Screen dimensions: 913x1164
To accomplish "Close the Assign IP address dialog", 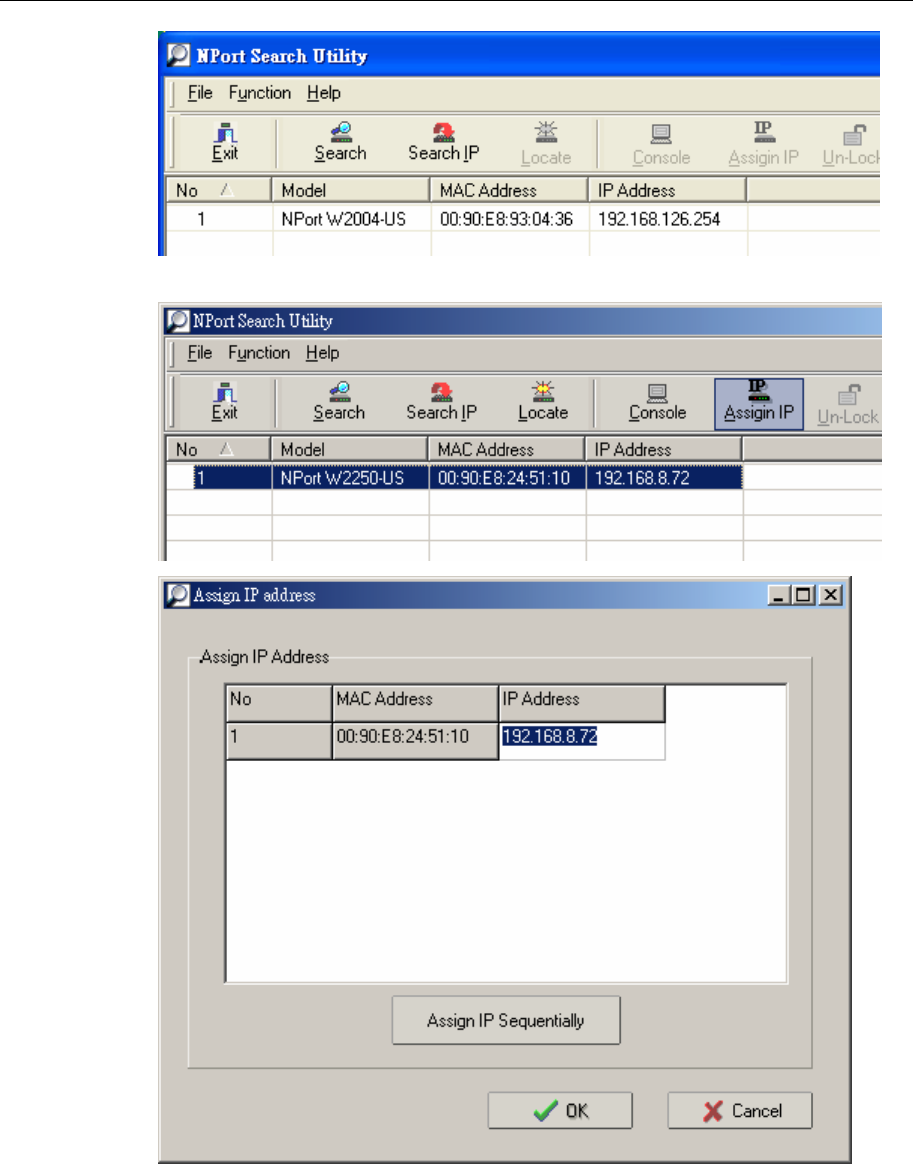I will [x=831, y=595].
